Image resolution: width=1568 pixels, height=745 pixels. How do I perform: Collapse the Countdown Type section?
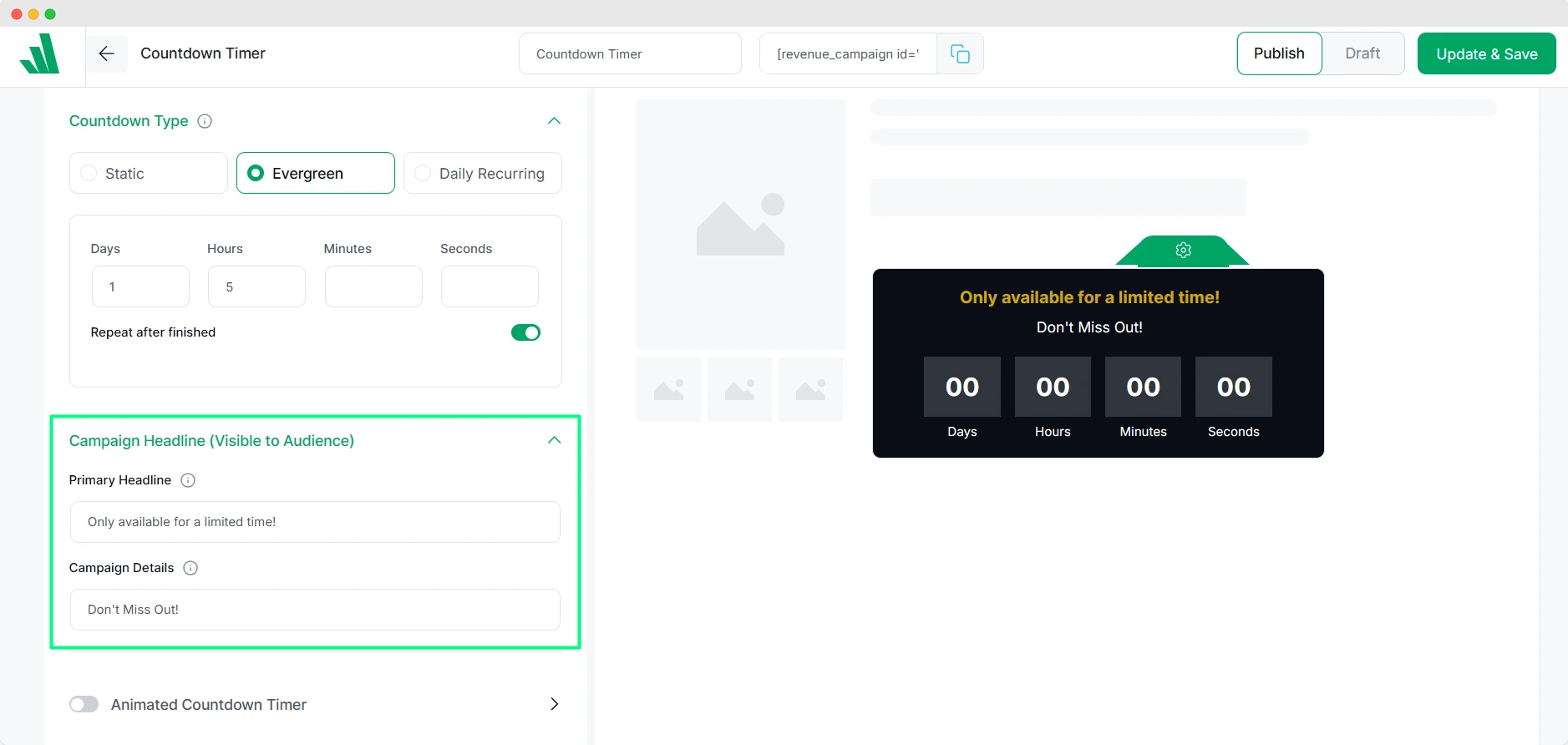pos(554,121)
